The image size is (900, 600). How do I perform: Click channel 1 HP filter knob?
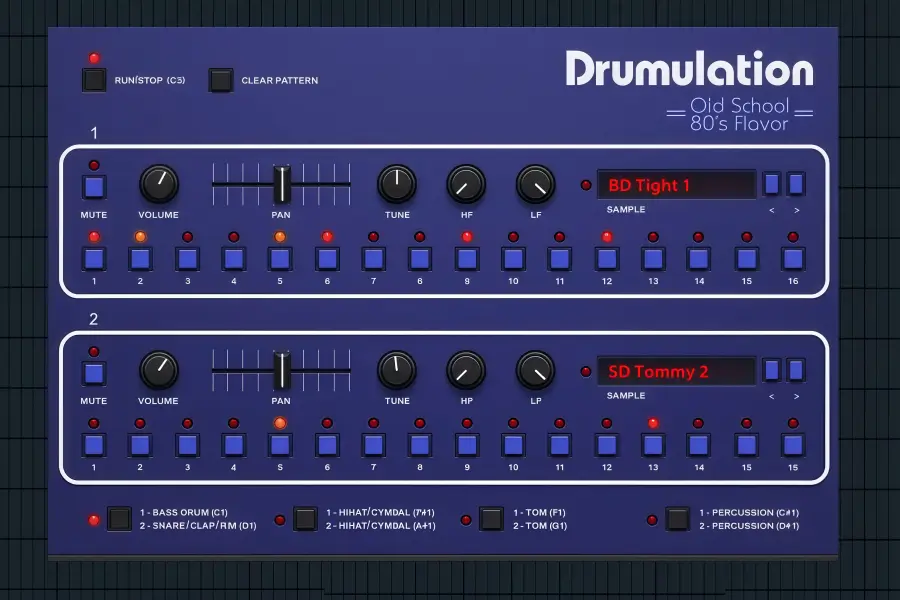pyautogui.click(x=466, y=184)
